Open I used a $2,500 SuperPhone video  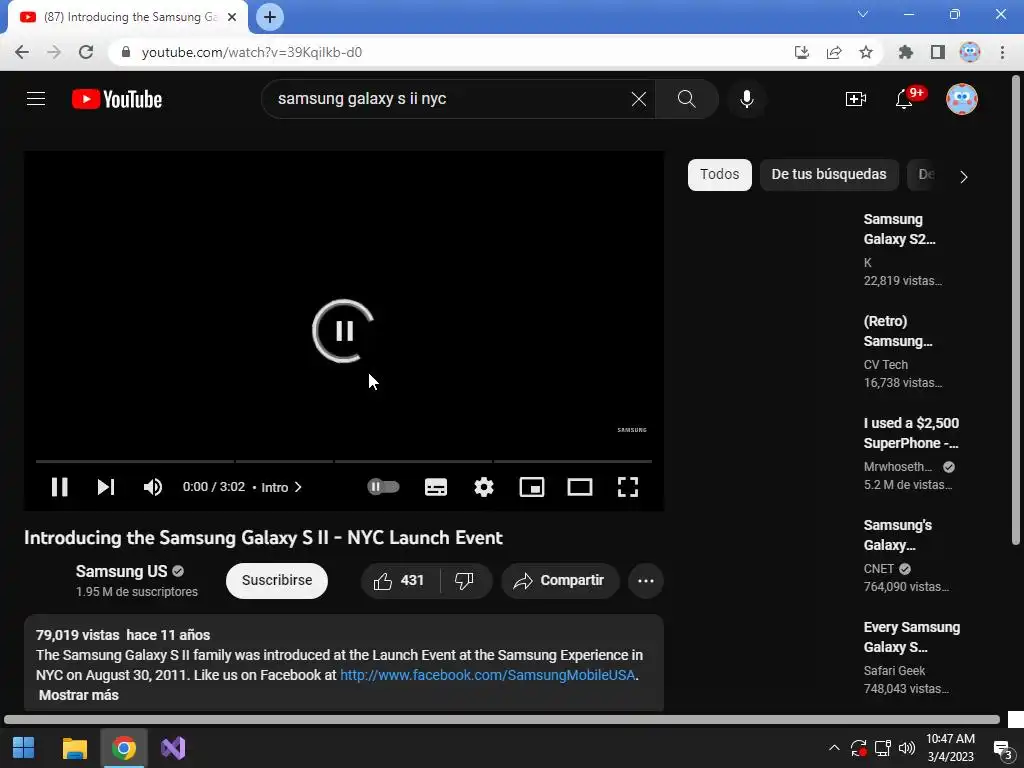pyautogui.click(x=911, y=433)
